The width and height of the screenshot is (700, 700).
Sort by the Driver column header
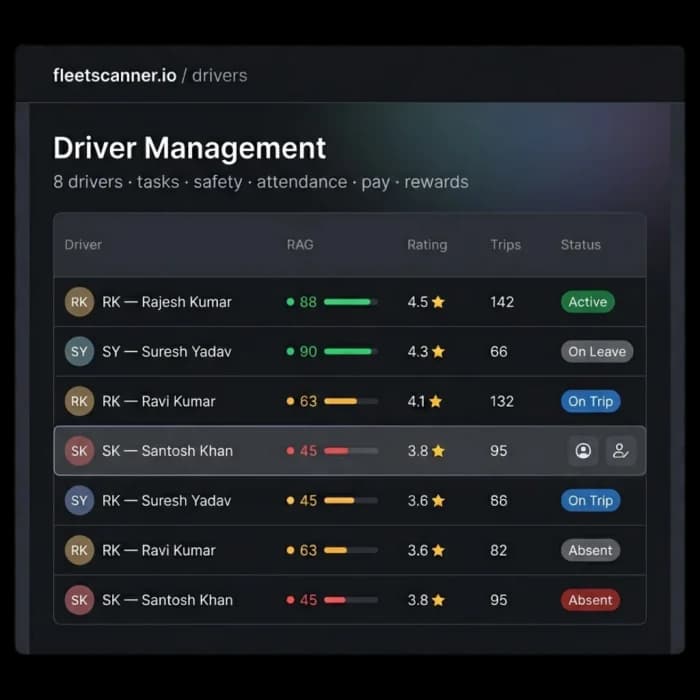click(x=83, y=245)
